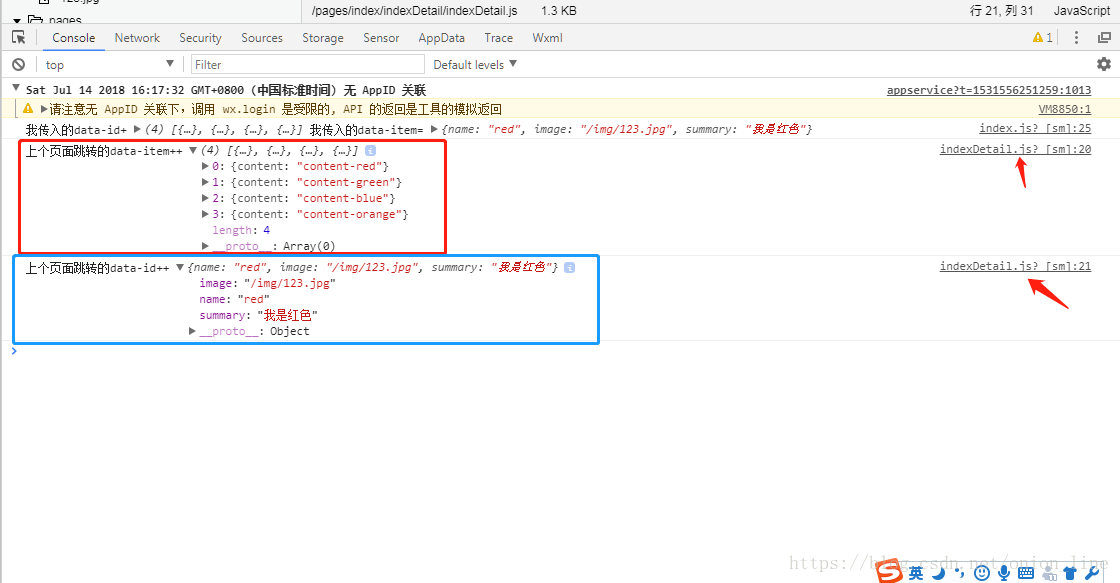
Task: Click the console Filter input field
Action: click(x=307, y=64)
